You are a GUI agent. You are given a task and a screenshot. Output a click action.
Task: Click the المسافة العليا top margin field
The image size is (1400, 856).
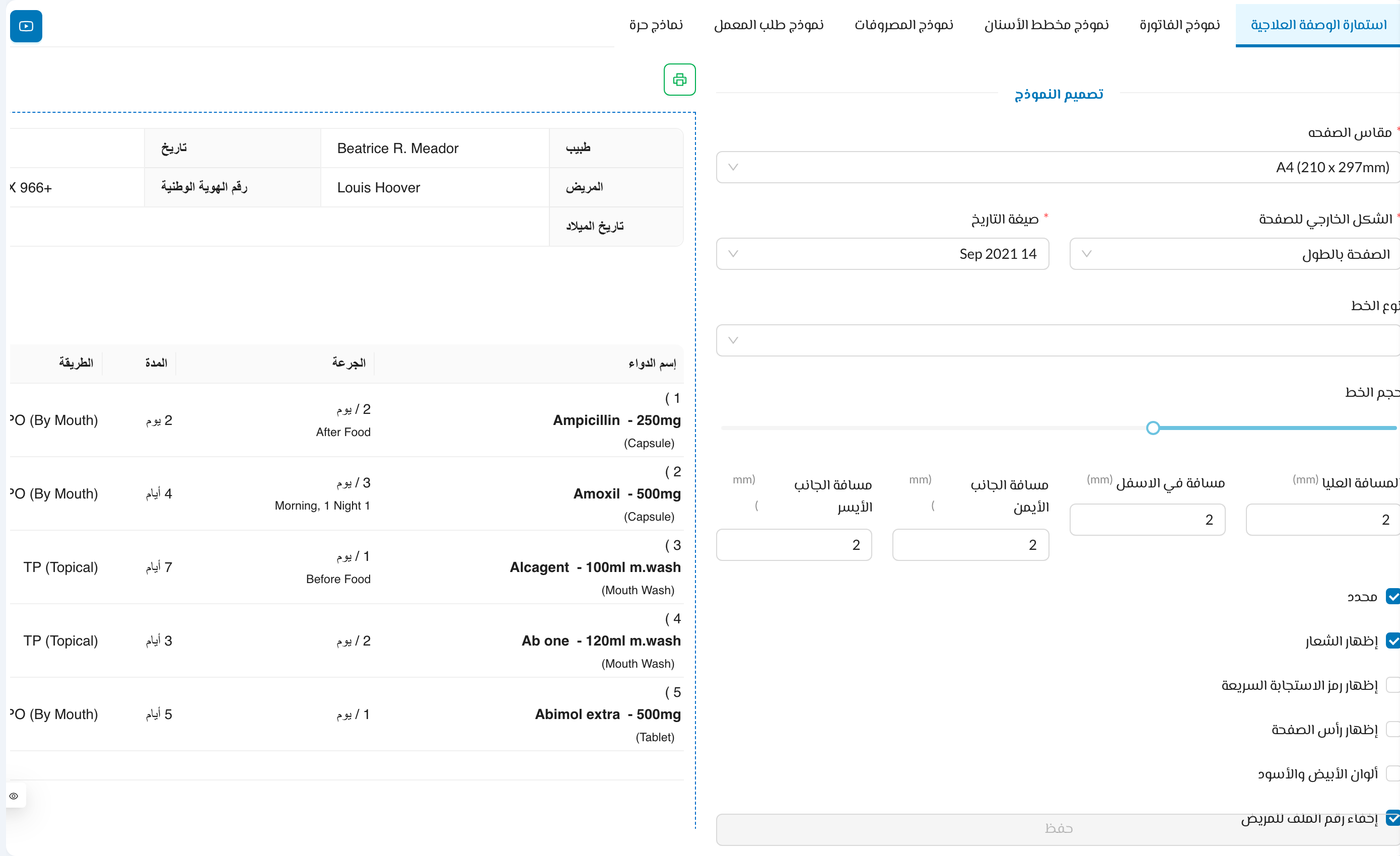click(x=1323, y=520)
